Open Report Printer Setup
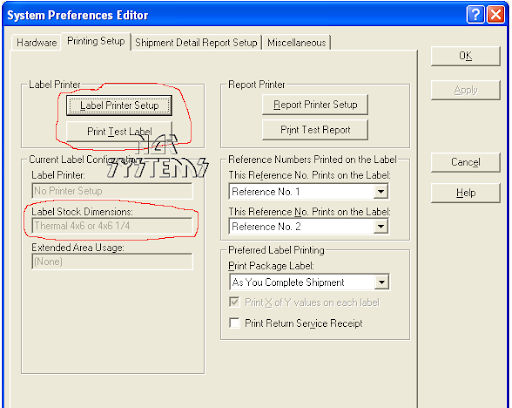The image size is (512, 408). pos(315,105)
